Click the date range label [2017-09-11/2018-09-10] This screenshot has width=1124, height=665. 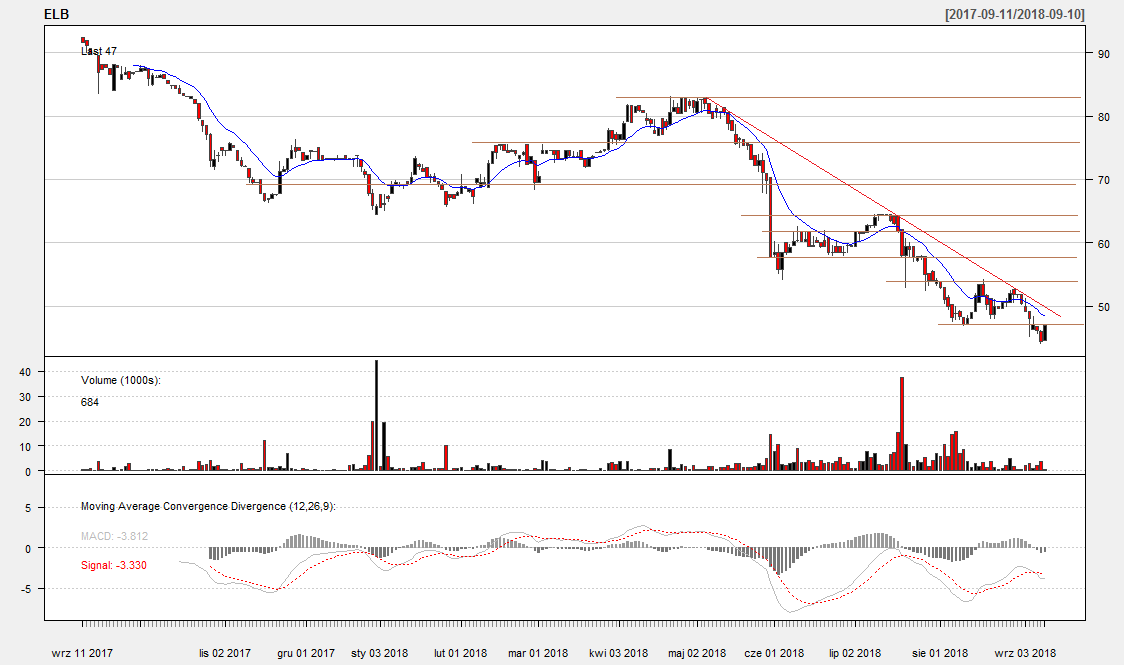1015,14
